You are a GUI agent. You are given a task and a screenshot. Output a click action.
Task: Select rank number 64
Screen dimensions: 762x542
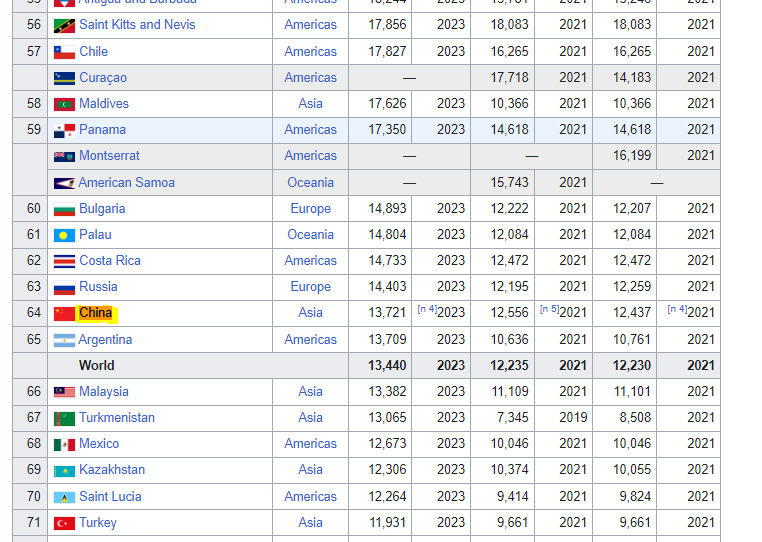[x=34, y=313]
